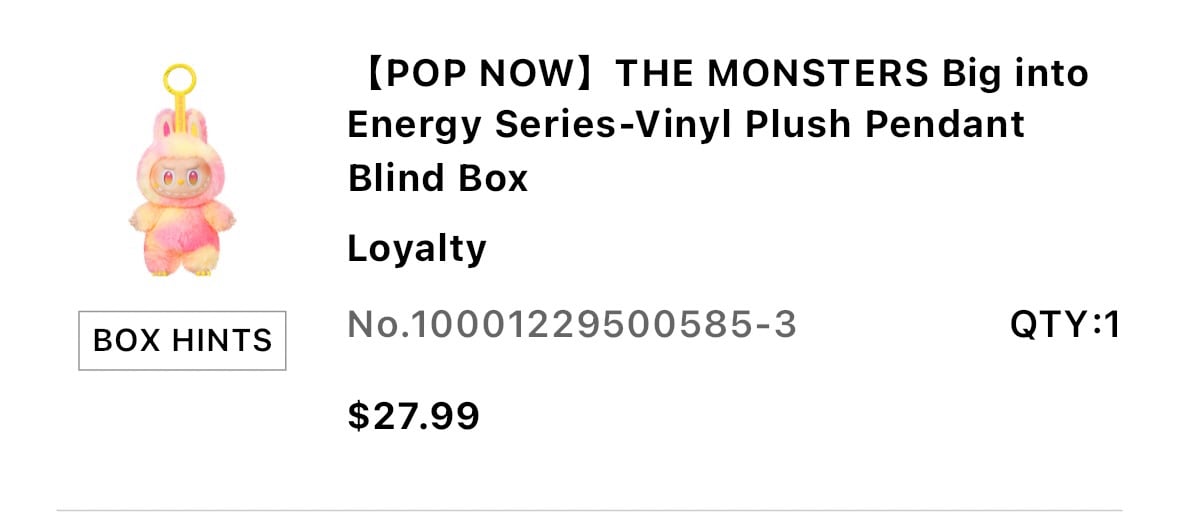Open the THE MONSTERS product title link
The image size is (1179, 514).
(x=717, y=125)
